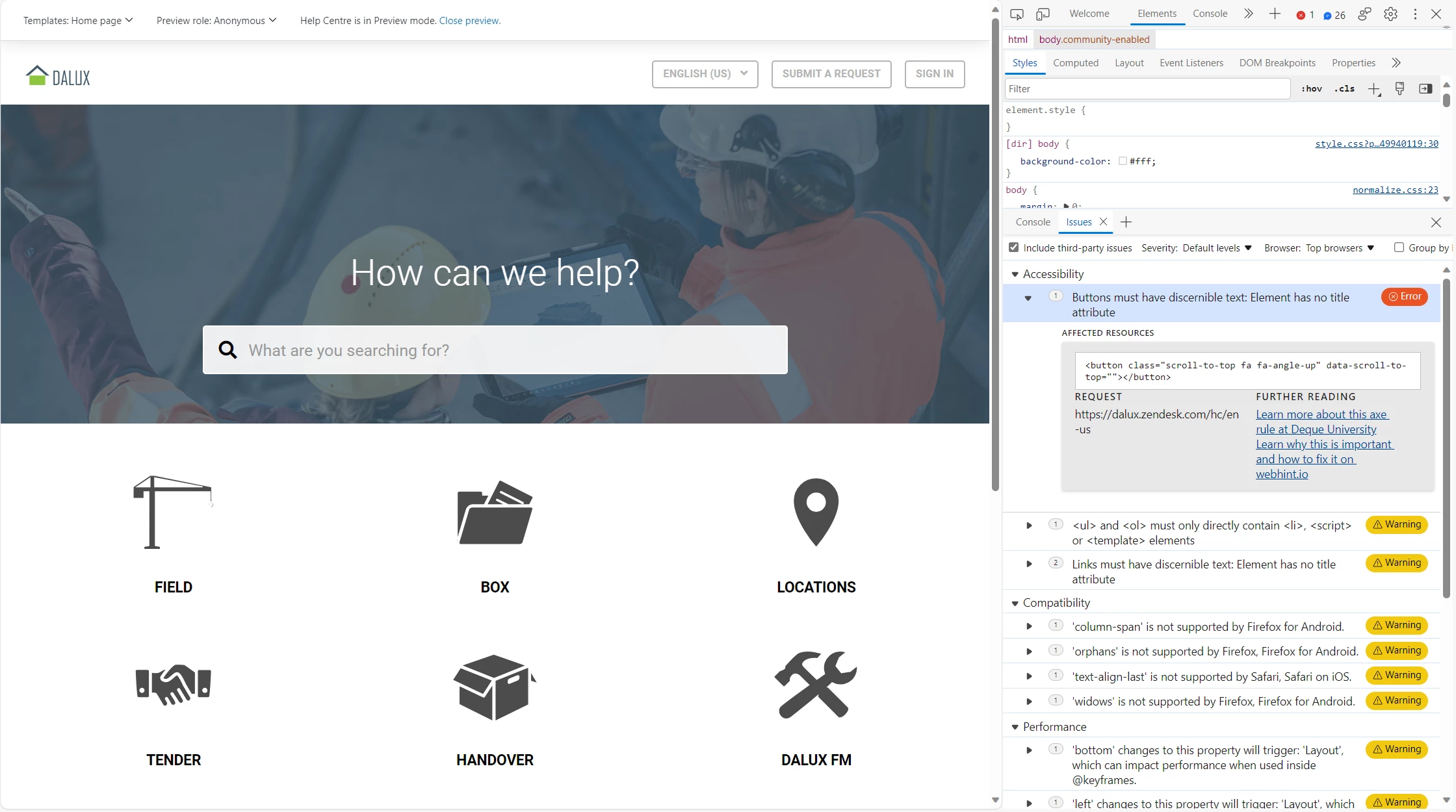1456x812 pixels.
Task: Open the ENGLISH (US) language dropdown
Action: 705,74
